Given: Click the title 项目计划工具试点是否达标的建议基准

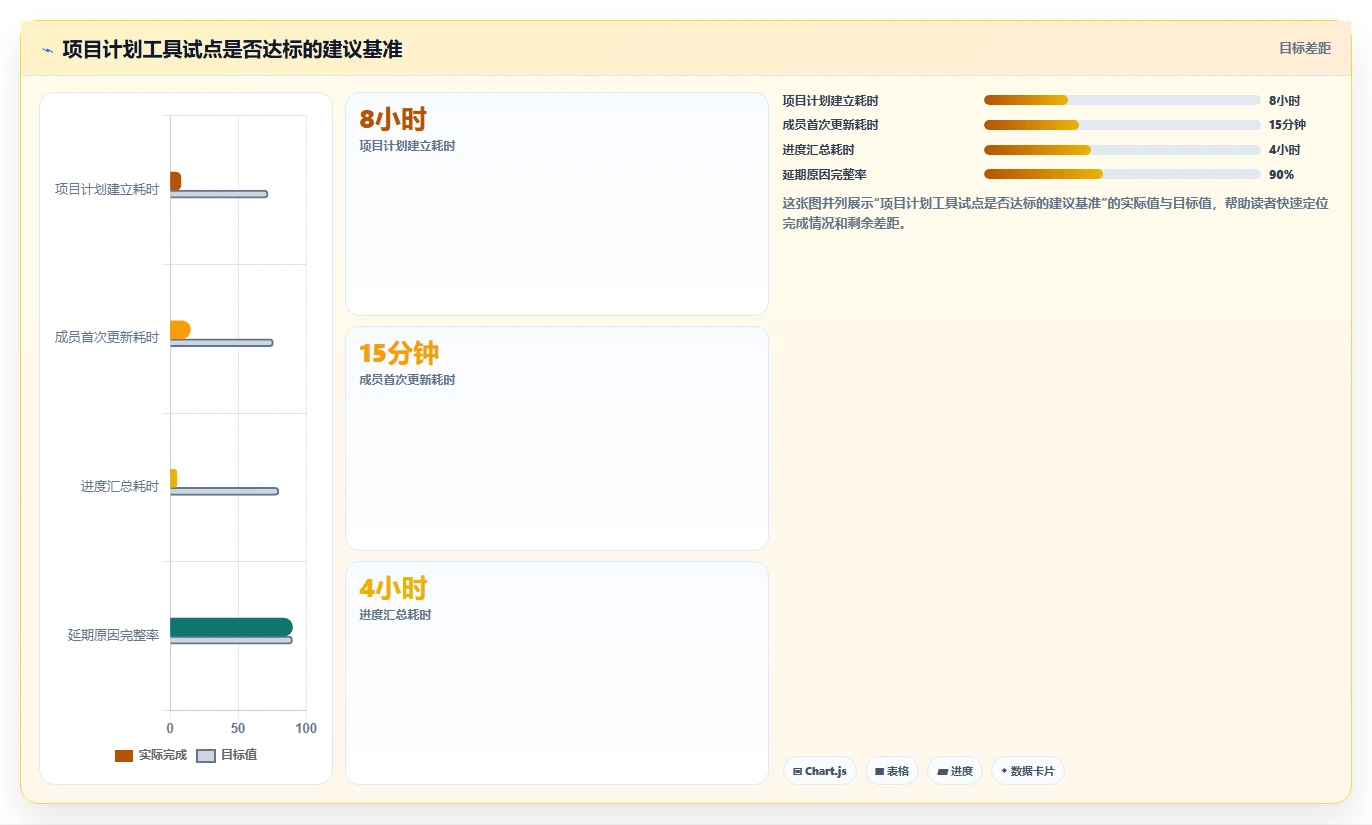Looking at the screenshot, I should tap(232, 49).
